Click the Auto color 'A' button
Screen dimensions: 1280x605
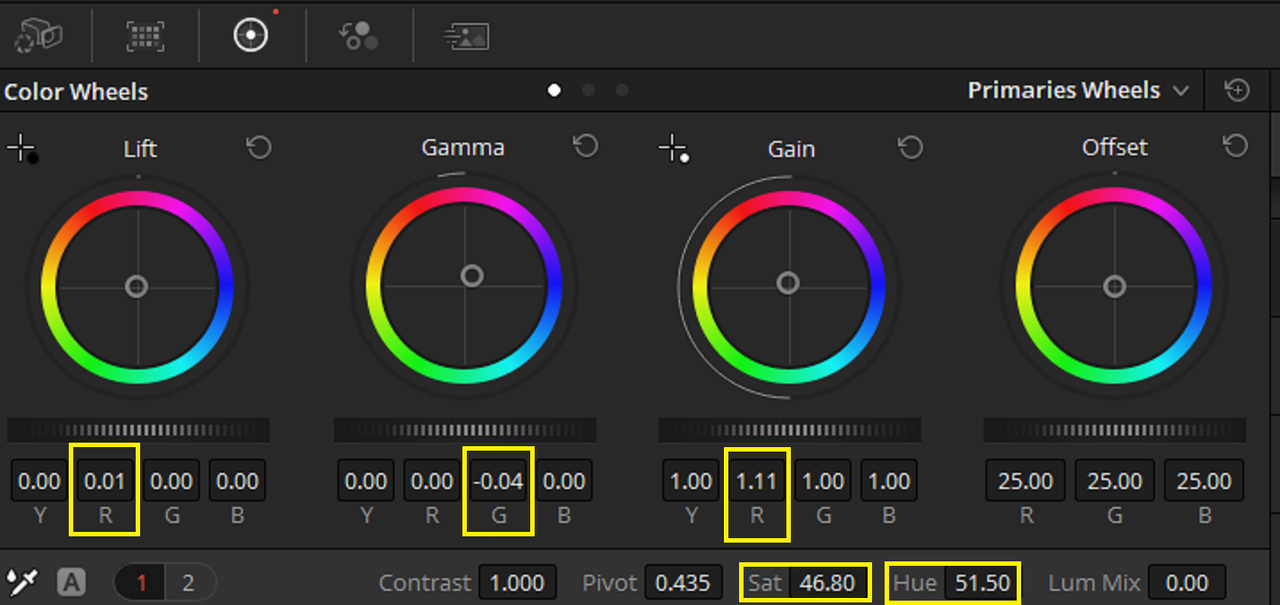[71, 582]
